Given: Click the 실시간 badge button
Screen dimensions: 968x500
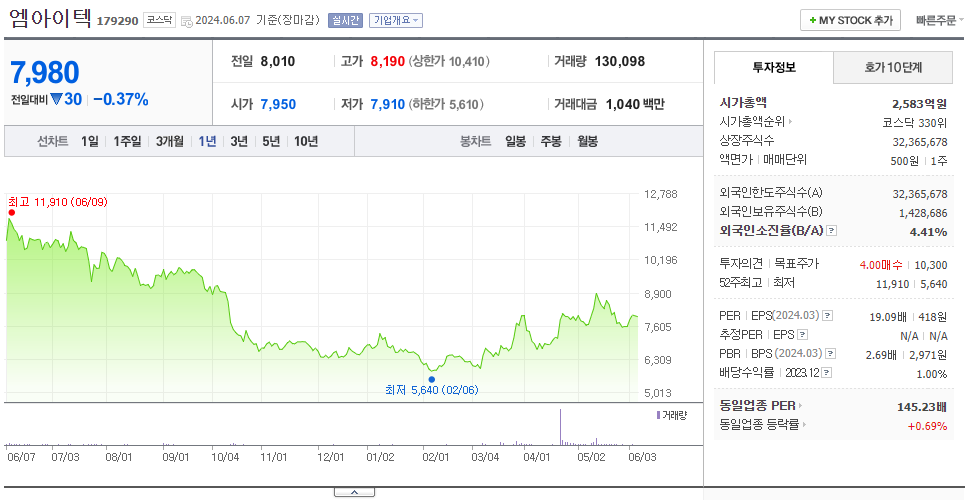Looking at the screenshot, I should 345,20.
